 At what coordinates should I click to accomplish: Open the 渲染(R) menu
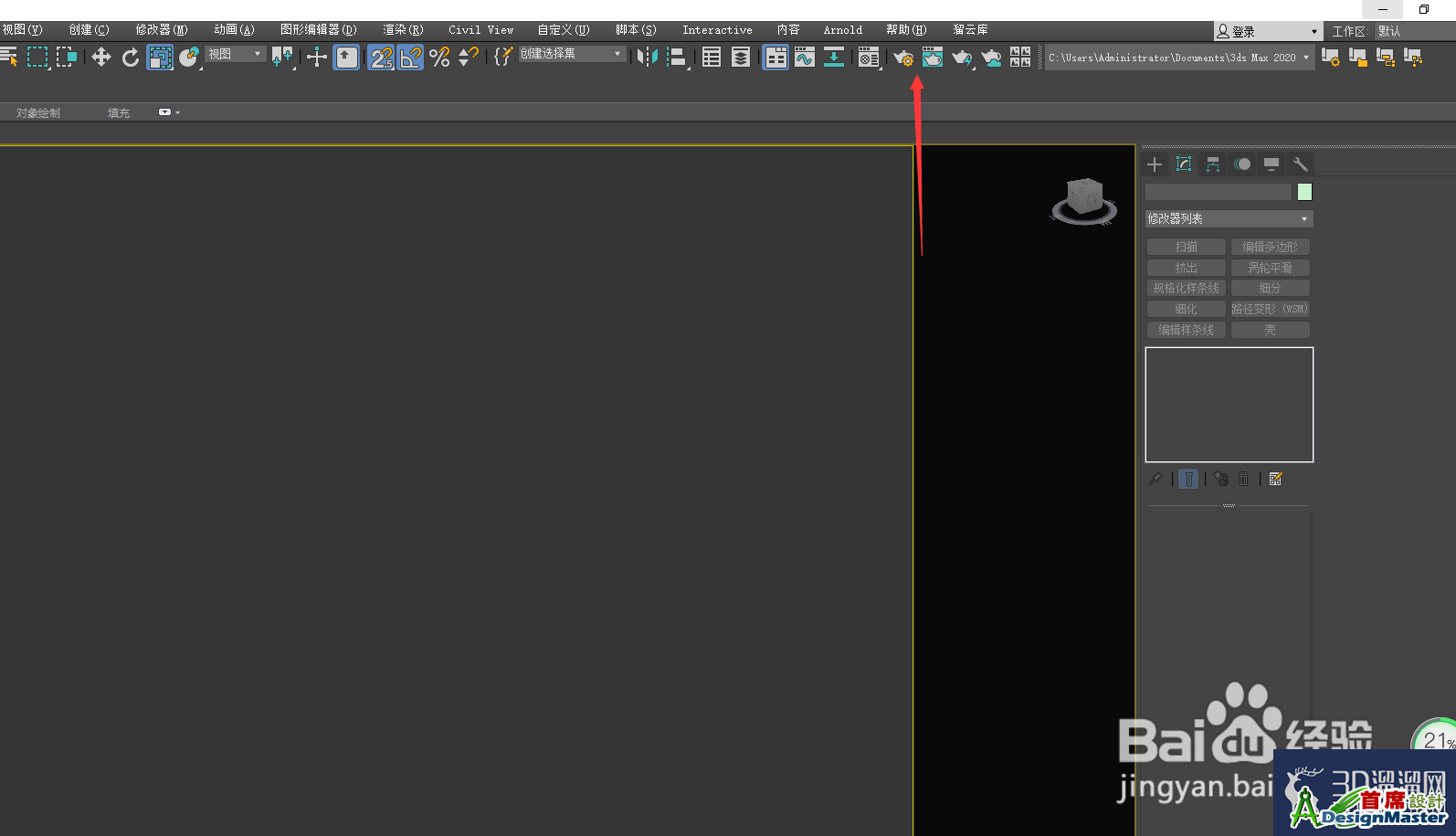click(403, 30)
